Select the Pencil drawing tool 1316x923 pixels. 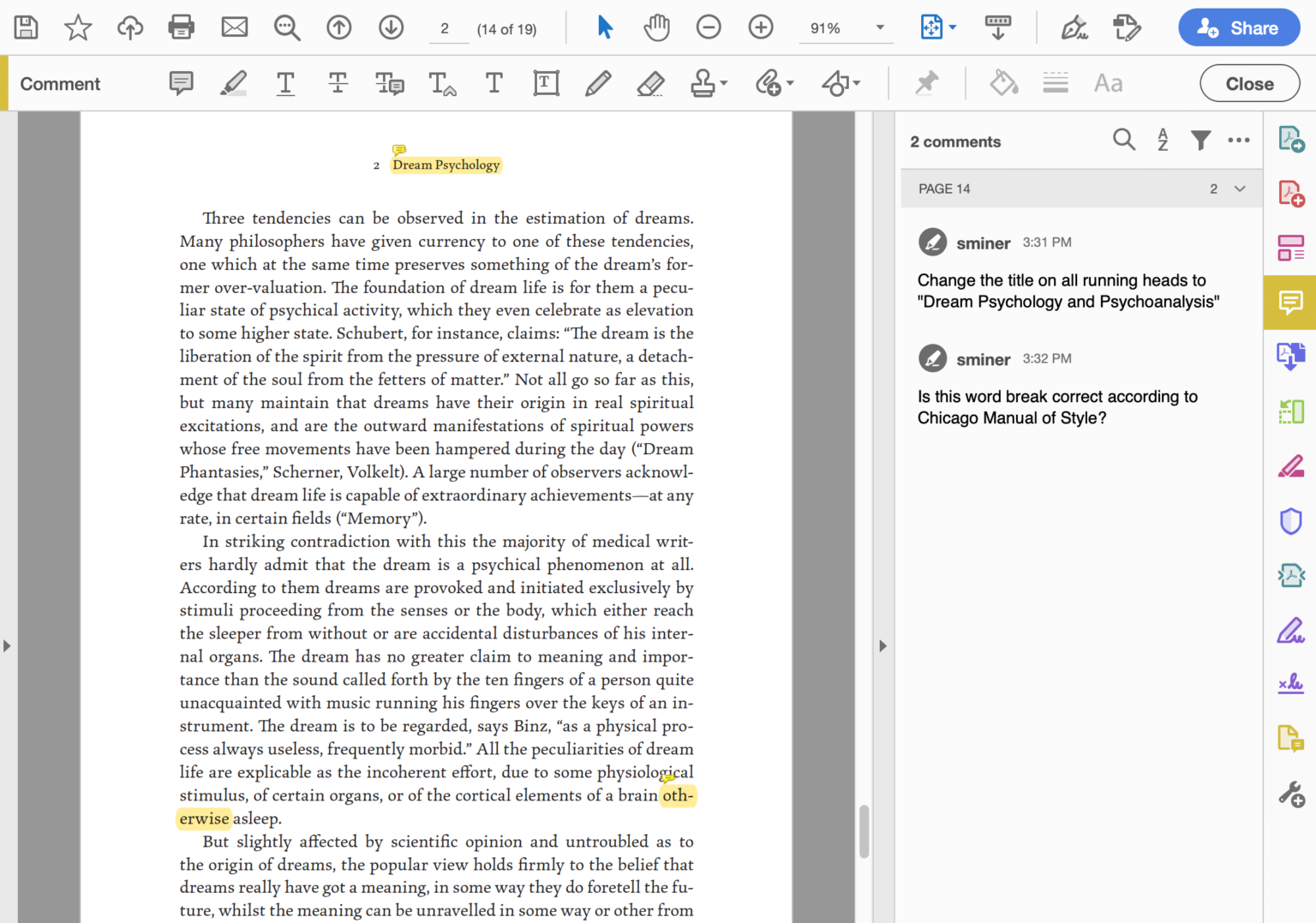pyautogui.click(x=598, y=83)
